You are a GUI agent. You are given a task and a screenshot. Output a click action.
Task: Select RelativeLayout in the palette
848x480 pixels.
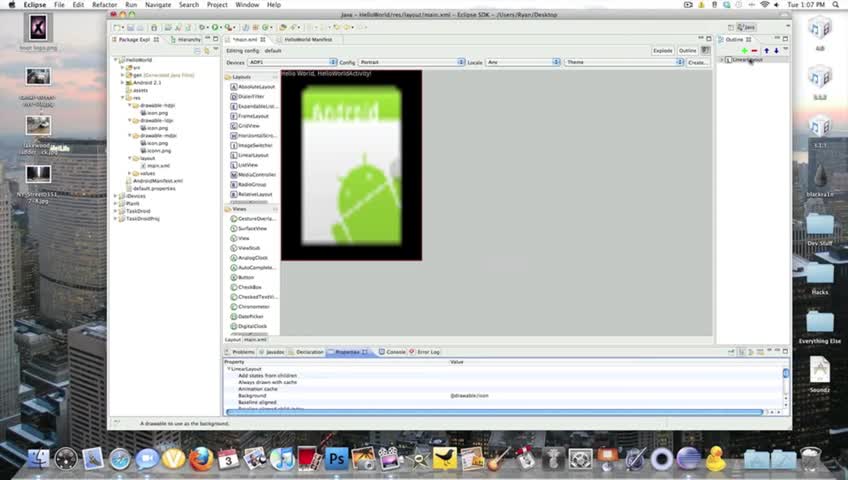tap(251, 194)
